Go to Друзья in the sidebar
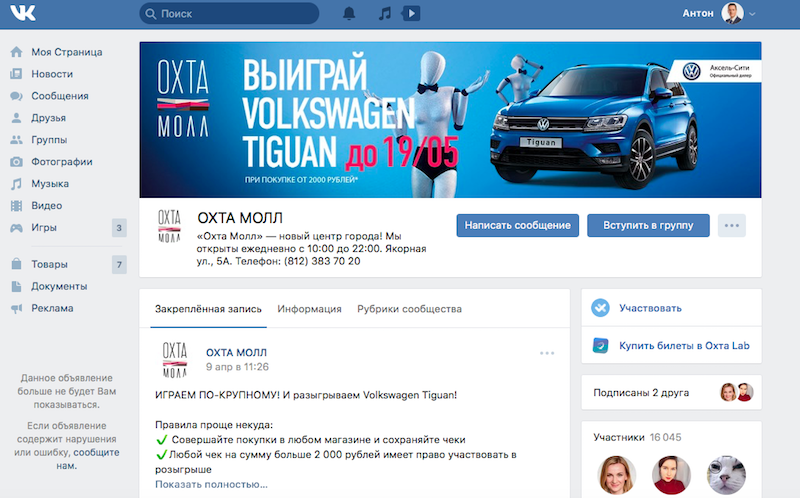Viewport: 800px width, 498px height. [48, 118]
